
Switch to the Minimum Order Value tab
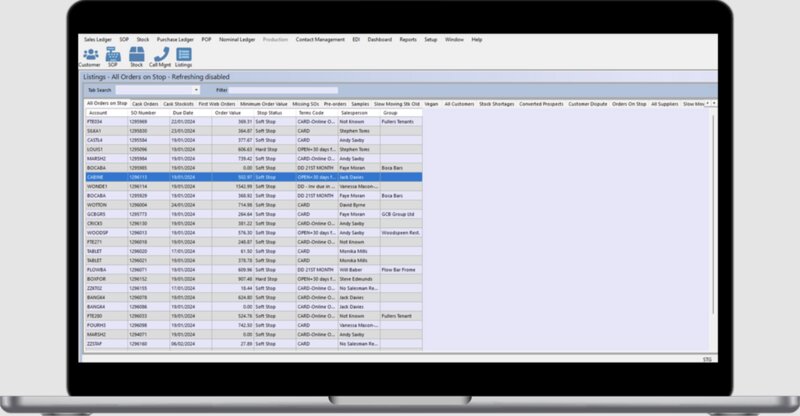tap(264, 104)
